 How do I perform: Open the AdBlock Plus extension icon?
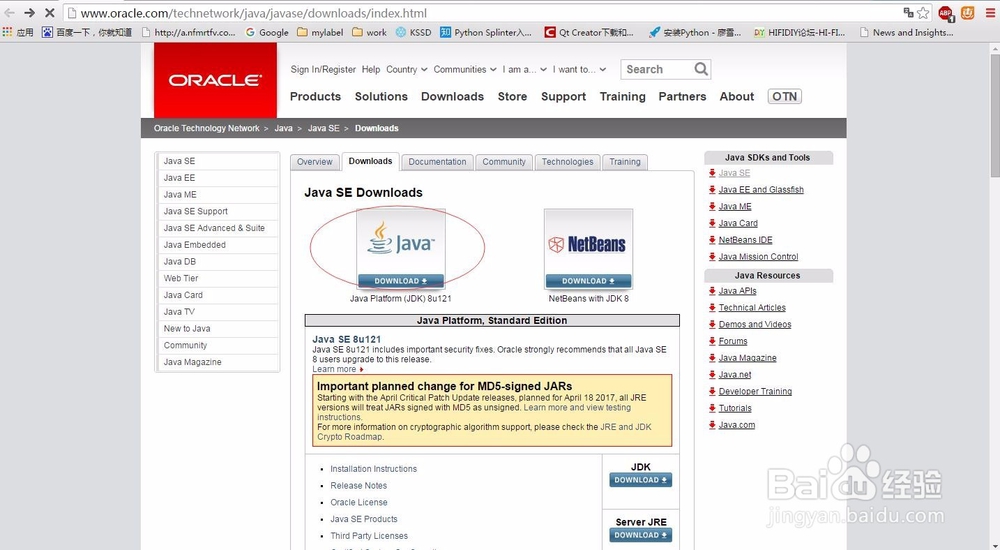coord(946,13)
